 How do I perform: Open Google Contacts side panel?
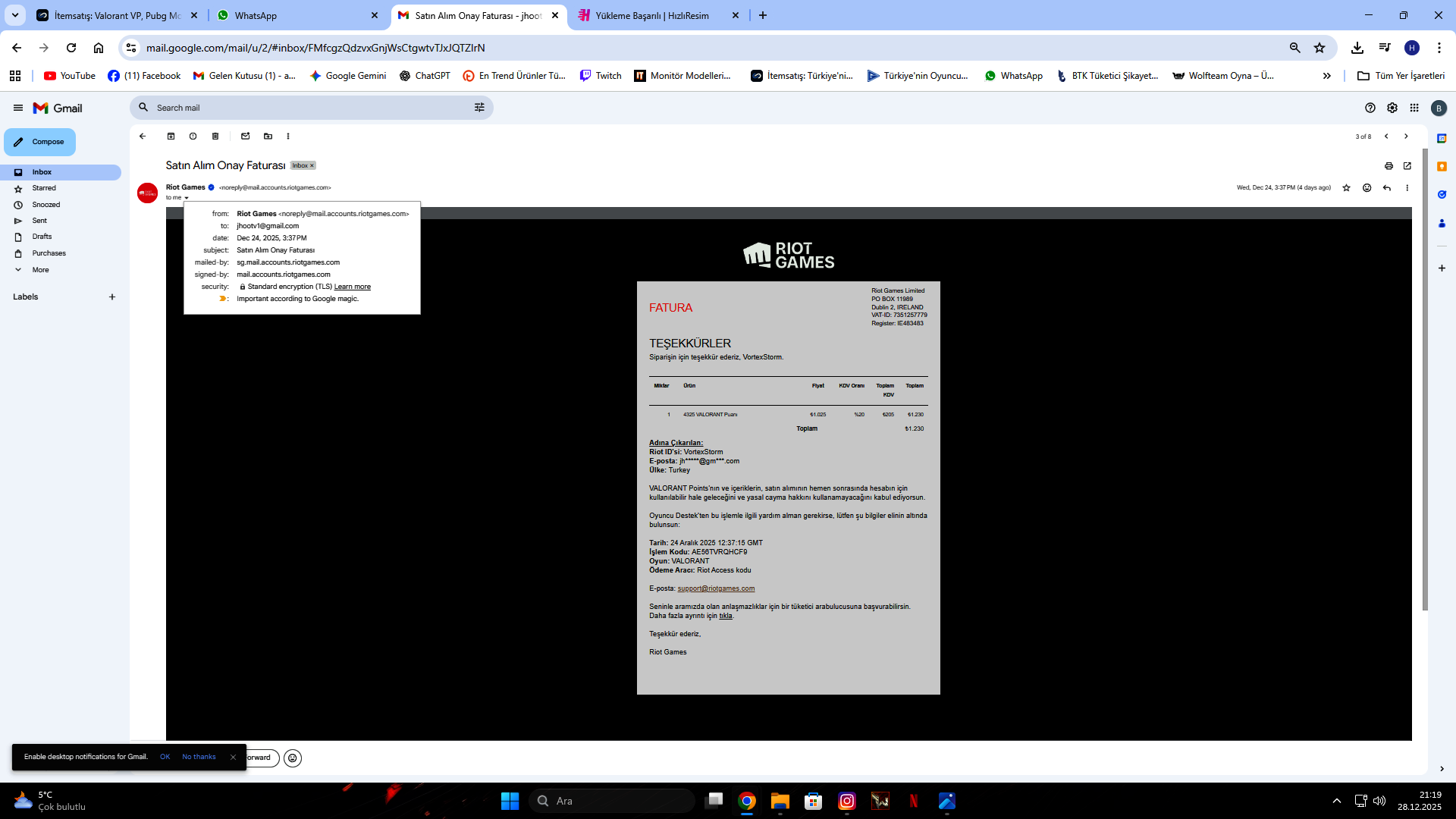pos(1442,223)
